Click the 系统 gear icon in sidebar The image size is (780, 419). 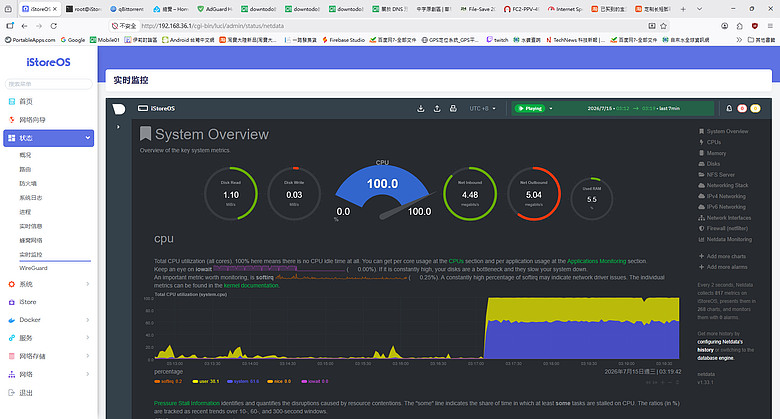tap(11, 284)
